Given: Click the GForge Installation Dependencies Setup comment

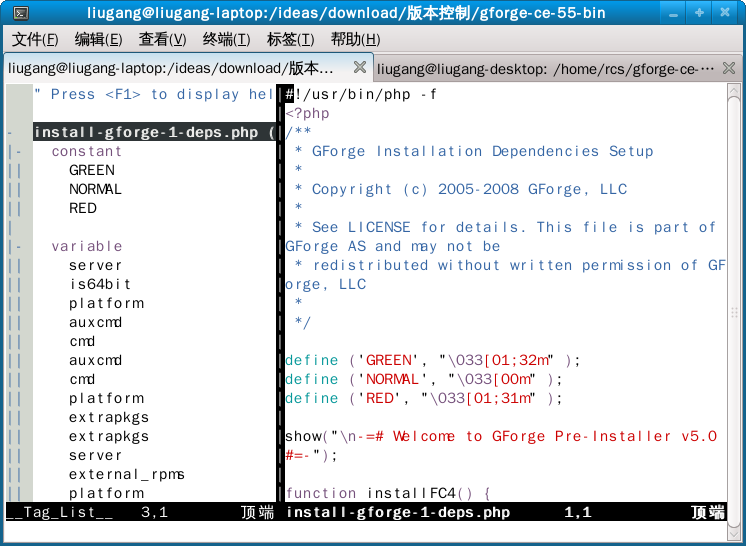Looking at the screenshot, I should pyautogui.click(x=474, y=151).
